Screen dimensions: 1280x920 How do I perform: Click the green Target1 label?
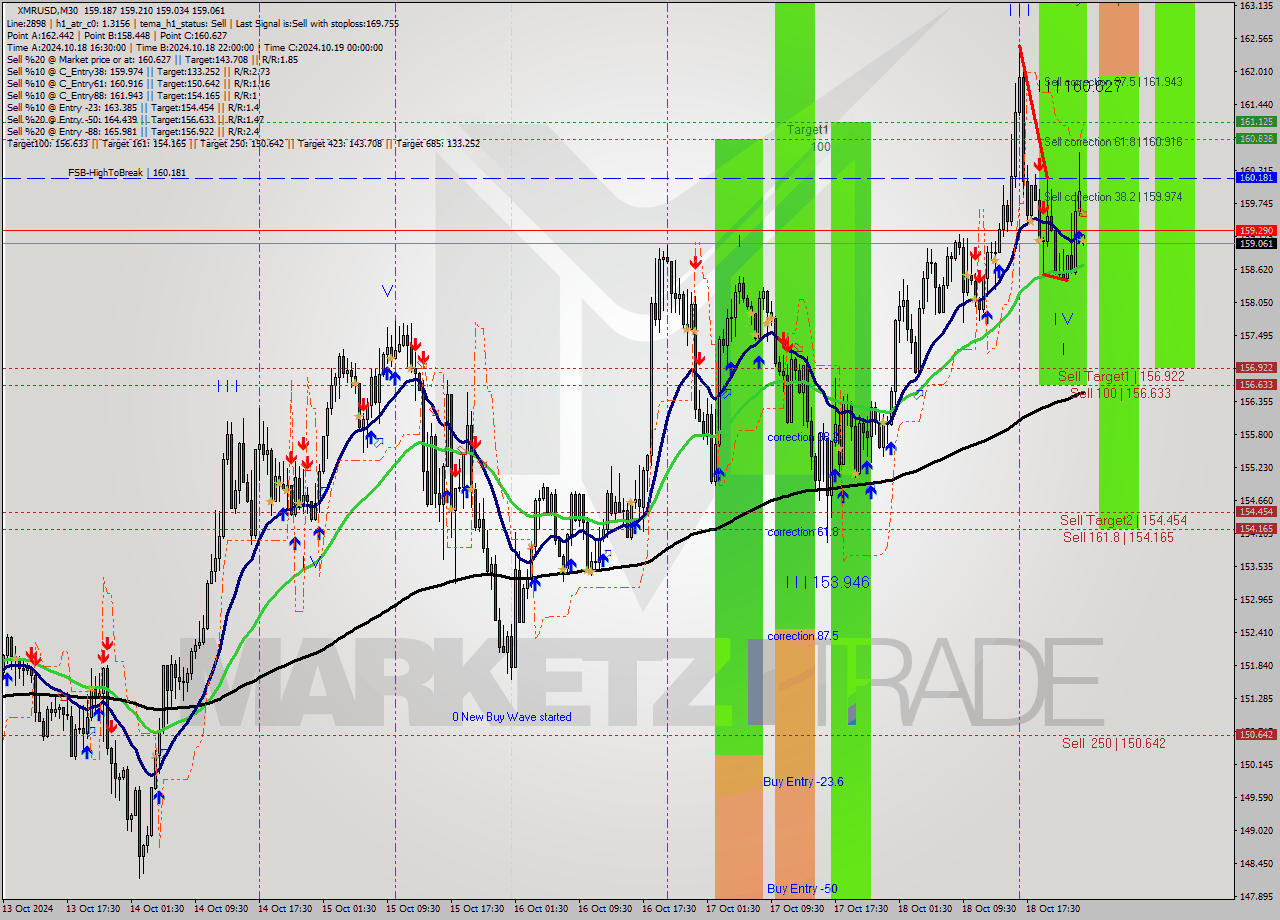tap(807, 130)
